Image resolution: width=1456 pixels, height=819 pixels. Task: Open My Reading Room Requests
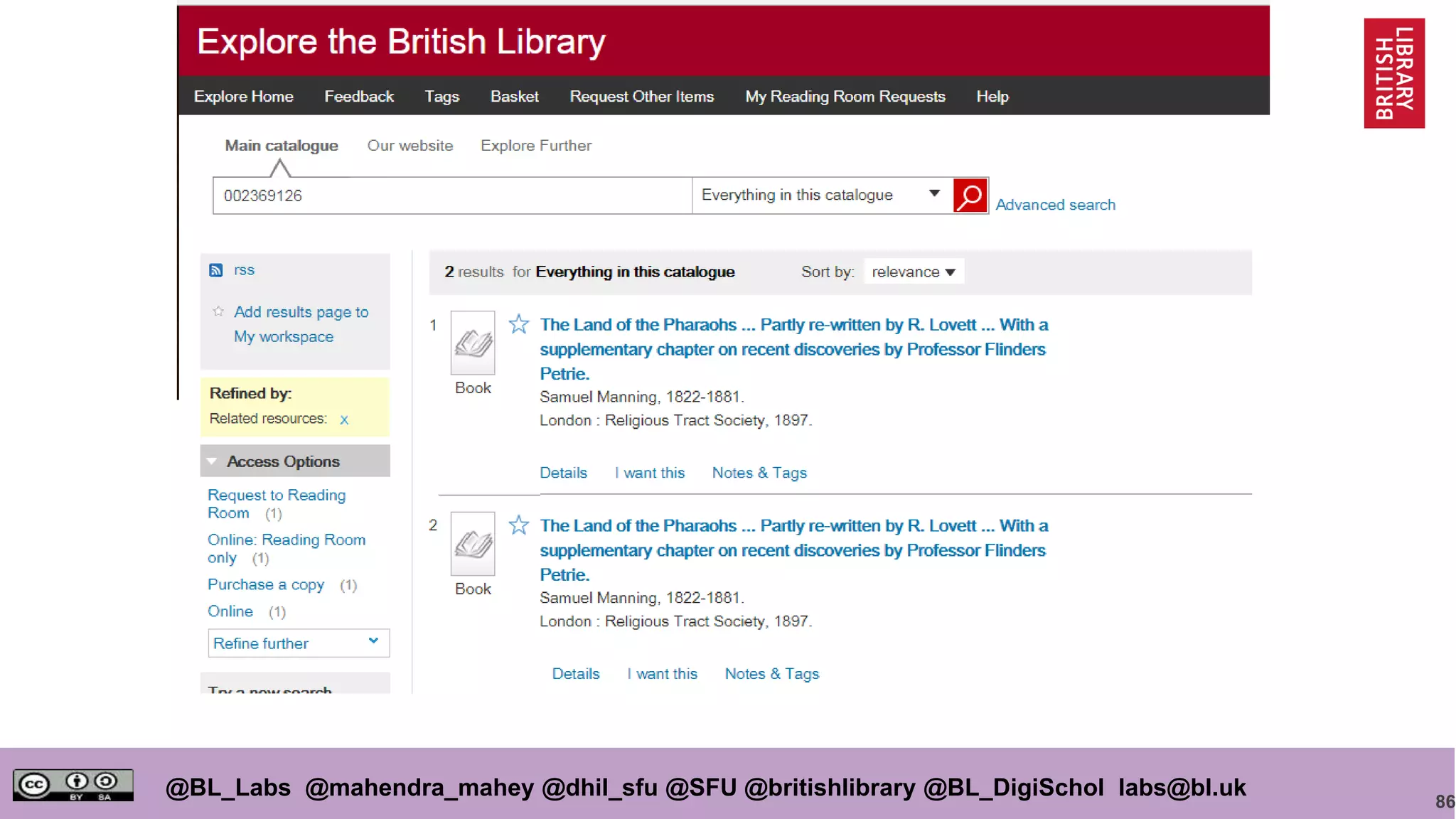pyautogui.click(x=845, y=97)
